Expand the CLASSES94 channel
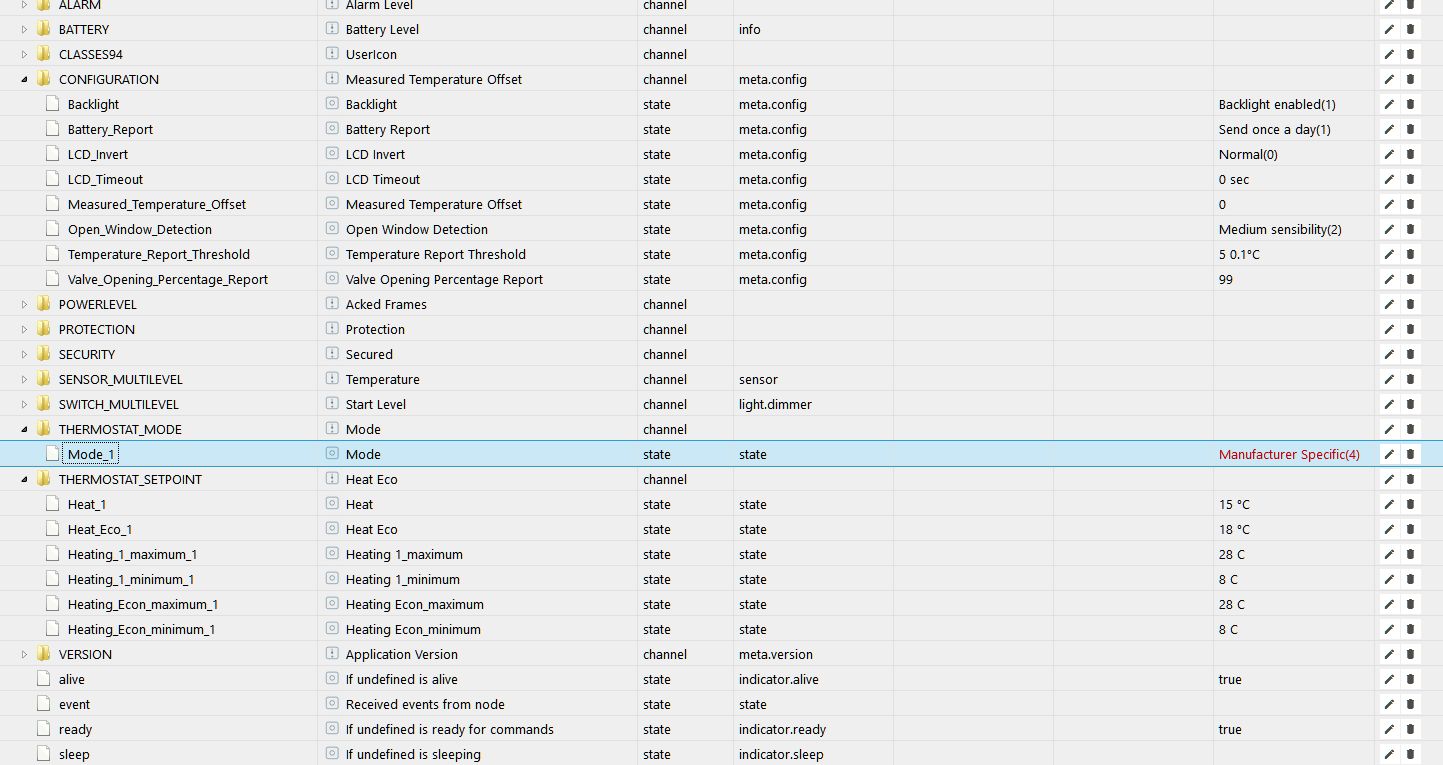 (x=24, y=54)
